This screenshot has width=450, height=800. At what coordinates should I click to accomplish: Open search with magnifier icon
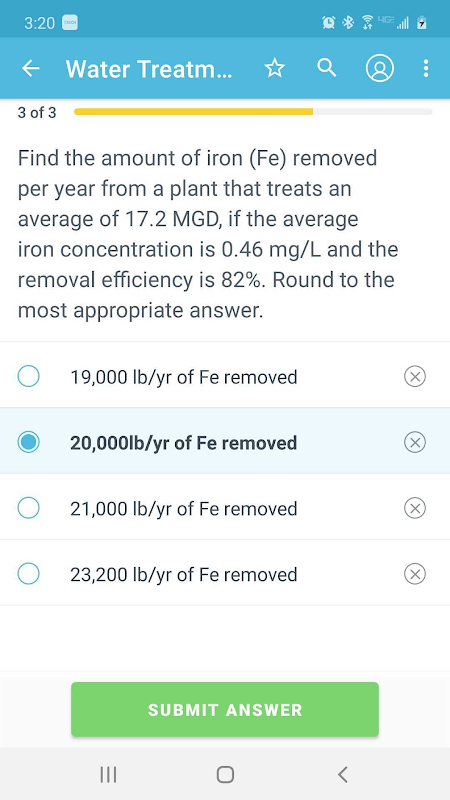[327, 68]
